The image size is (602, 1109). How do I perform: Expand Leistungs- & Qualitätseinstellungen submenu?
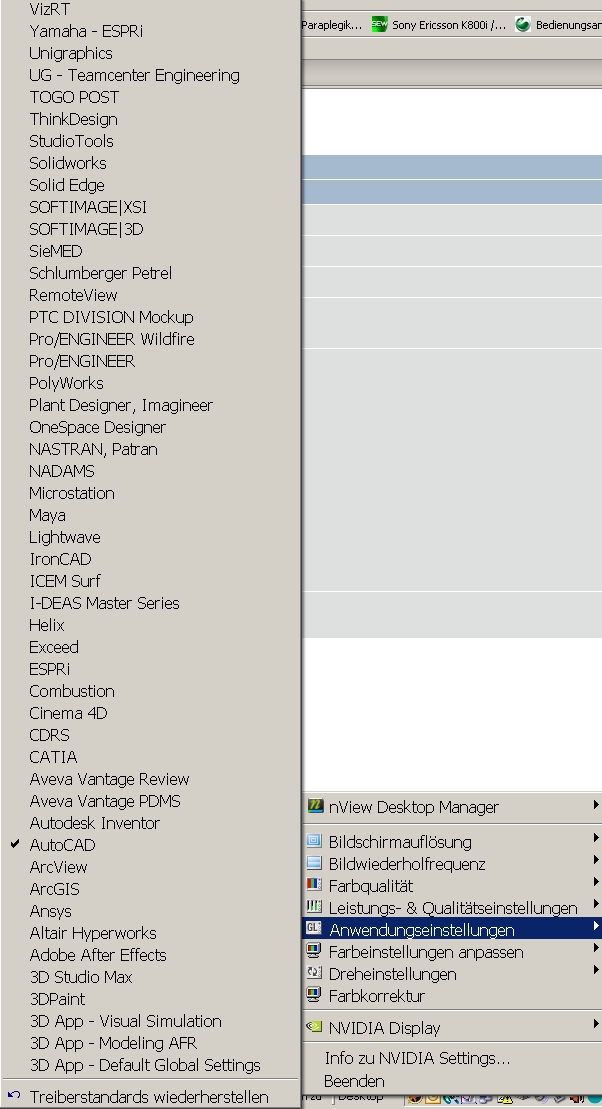click(x=453, y=908)
